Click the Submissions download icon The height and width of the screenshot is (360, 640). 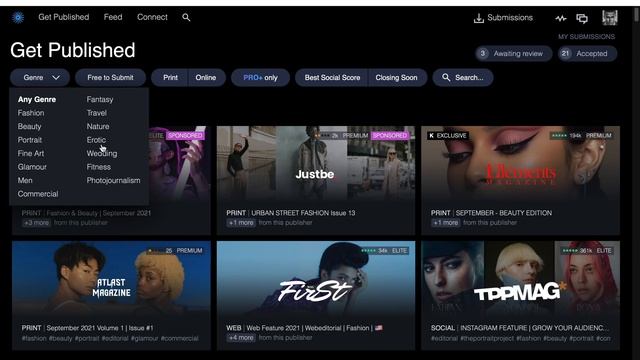(x=478, y=18)
